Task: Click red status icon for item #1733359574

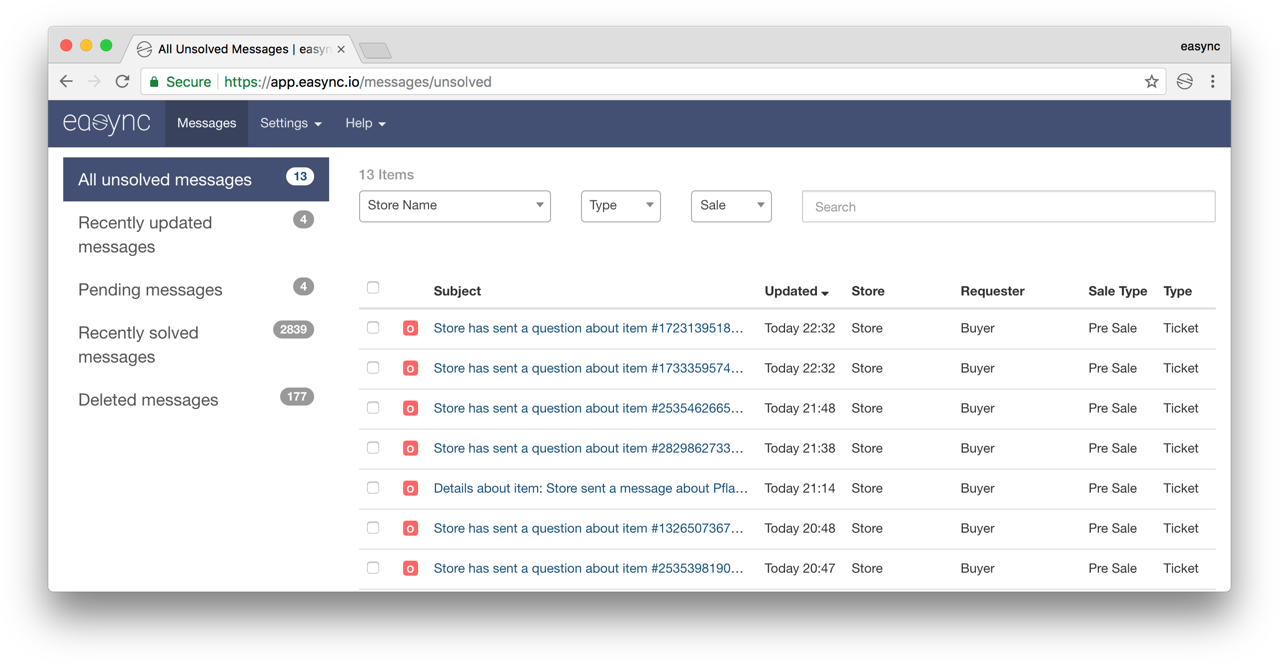Action: pyautogui.click(x=410, y=368)
